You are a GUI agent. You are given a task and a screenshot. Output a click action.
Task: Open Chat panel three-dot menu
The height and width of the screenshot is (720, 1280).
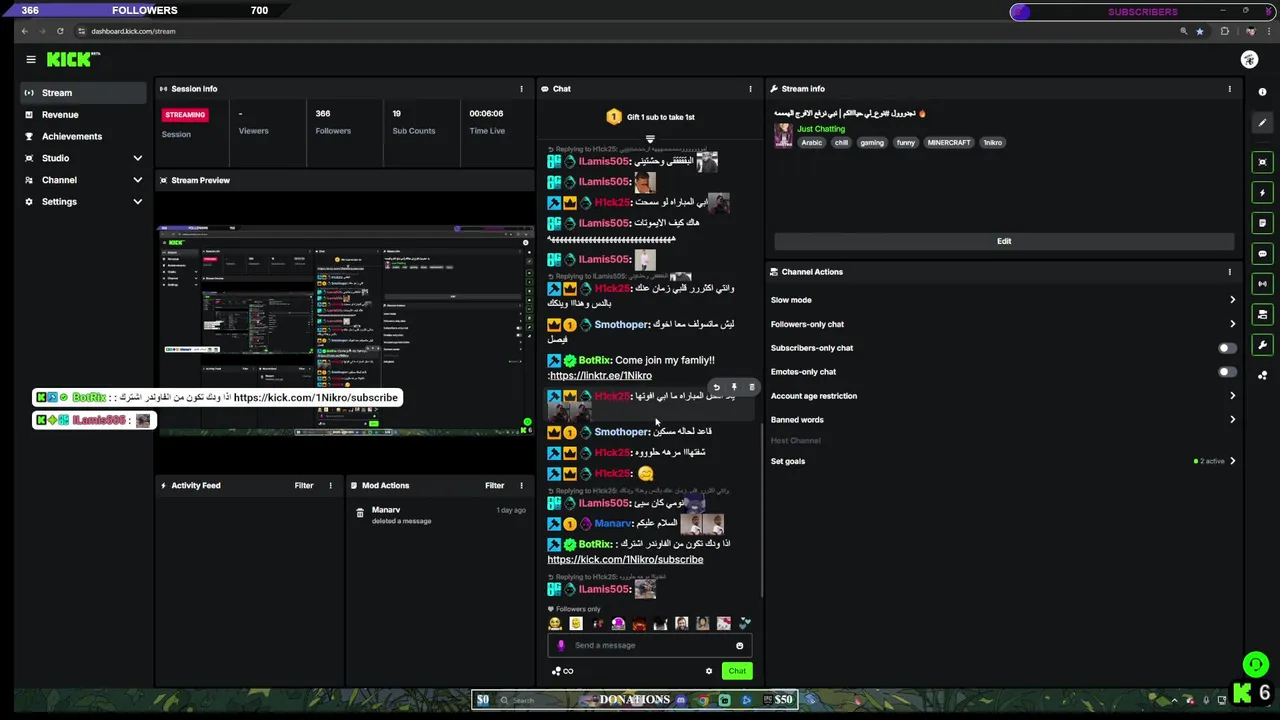[750, 89]
